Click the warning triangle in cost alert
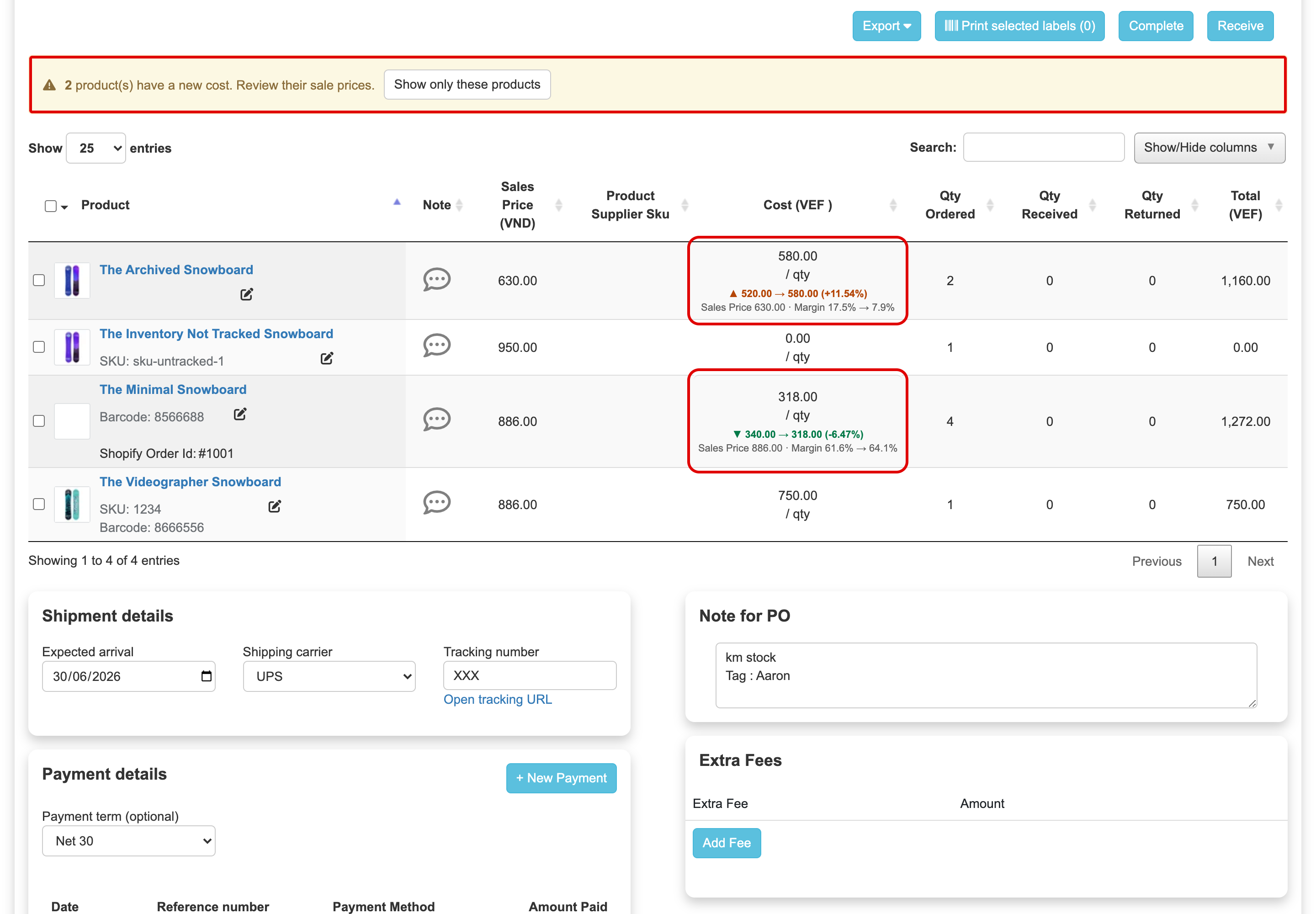The image size is (1316, 914). (x=50, y=85)
